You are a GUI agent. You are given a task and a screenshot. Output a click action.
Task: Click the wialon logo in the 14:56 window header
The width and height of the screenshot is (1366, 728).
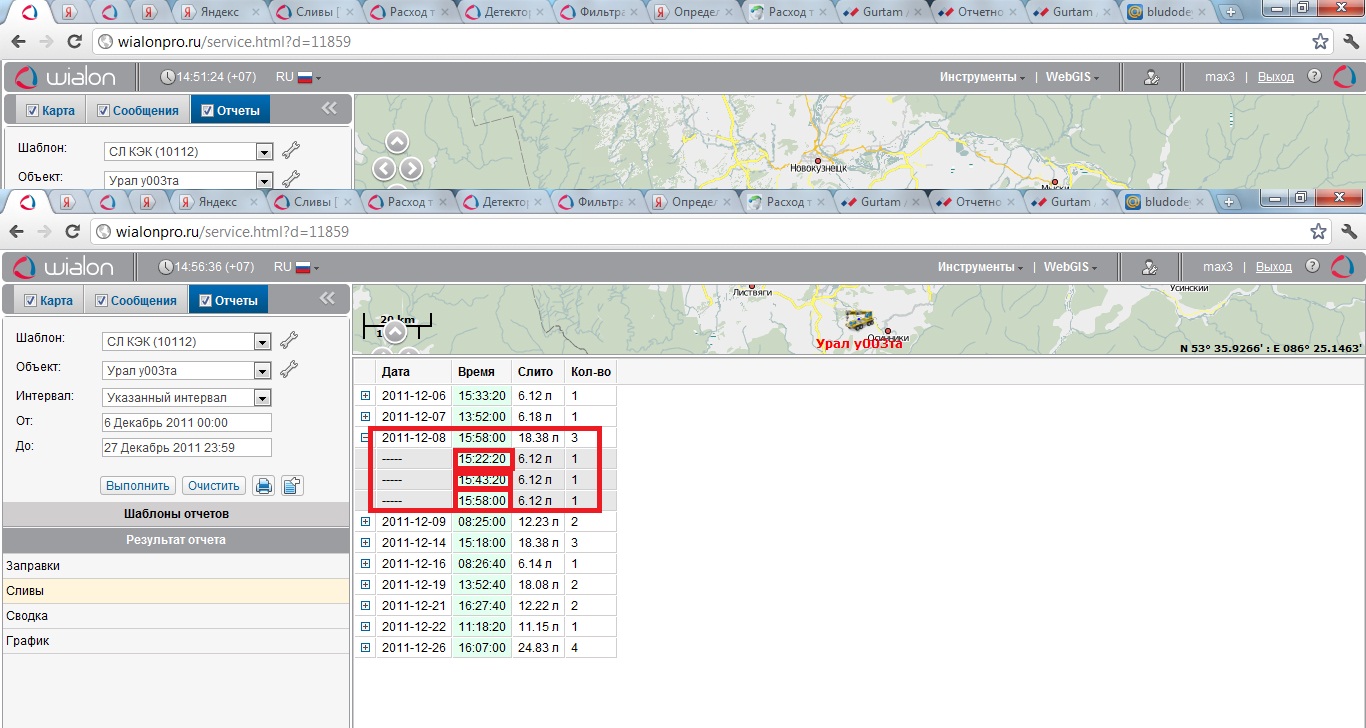[x=65, y=267]
